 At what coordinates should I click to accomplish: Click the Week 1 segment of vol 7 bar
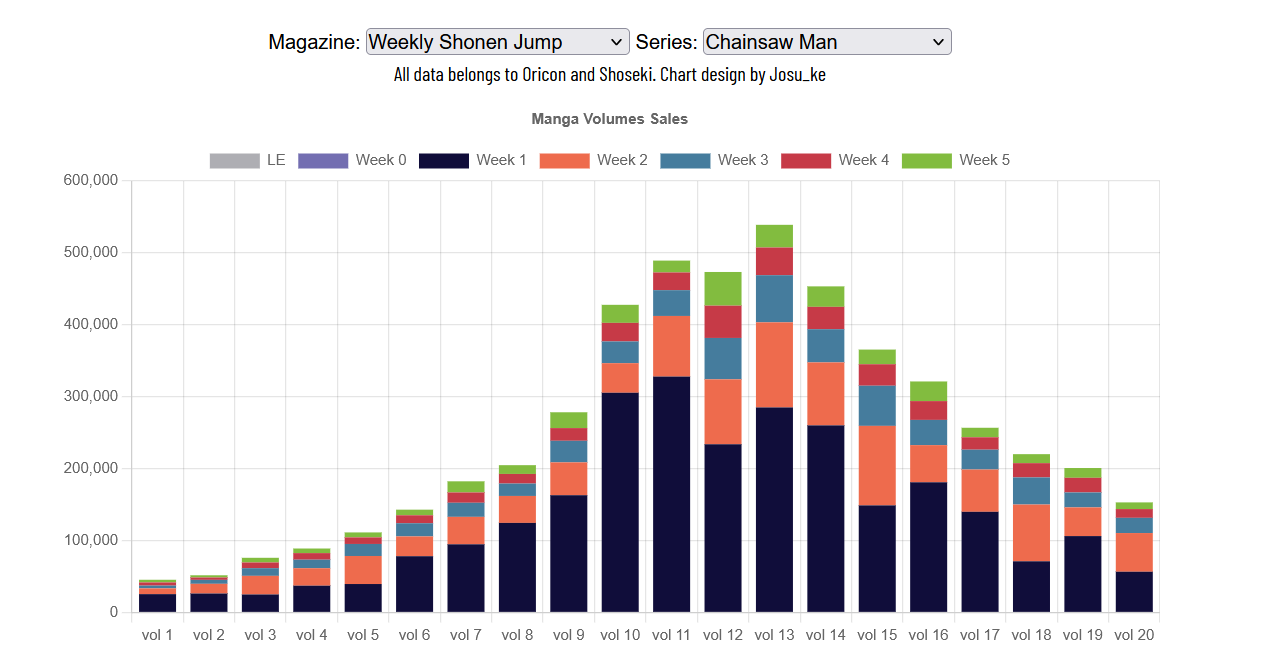466,578
